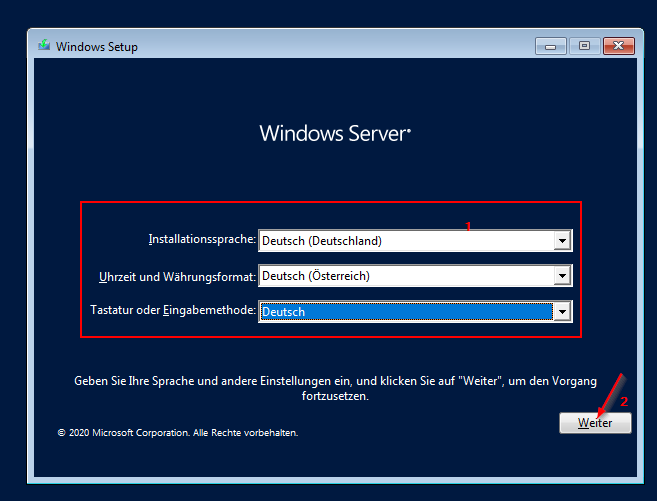Click the instruction text about Sprache und Einstellungen
Viewport: 657px width, 501px height.
pyautogui.click(x=335, y=388)
